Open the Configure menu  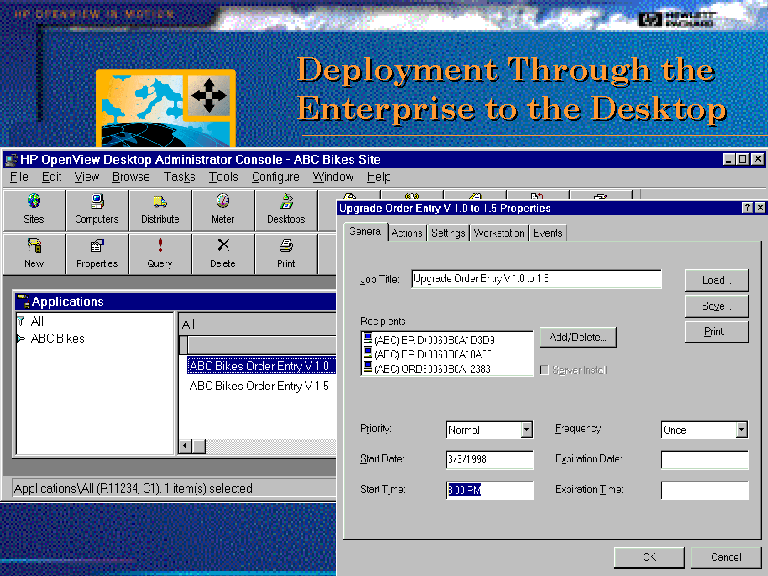pyautogui.click(x=275, y=177)
